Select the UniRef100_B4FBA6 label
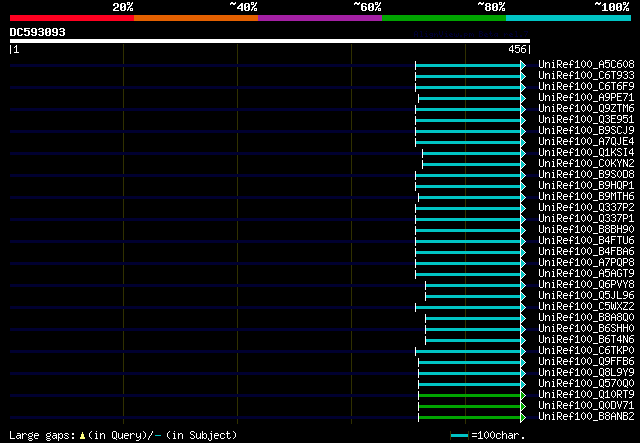 pos(586,252)
